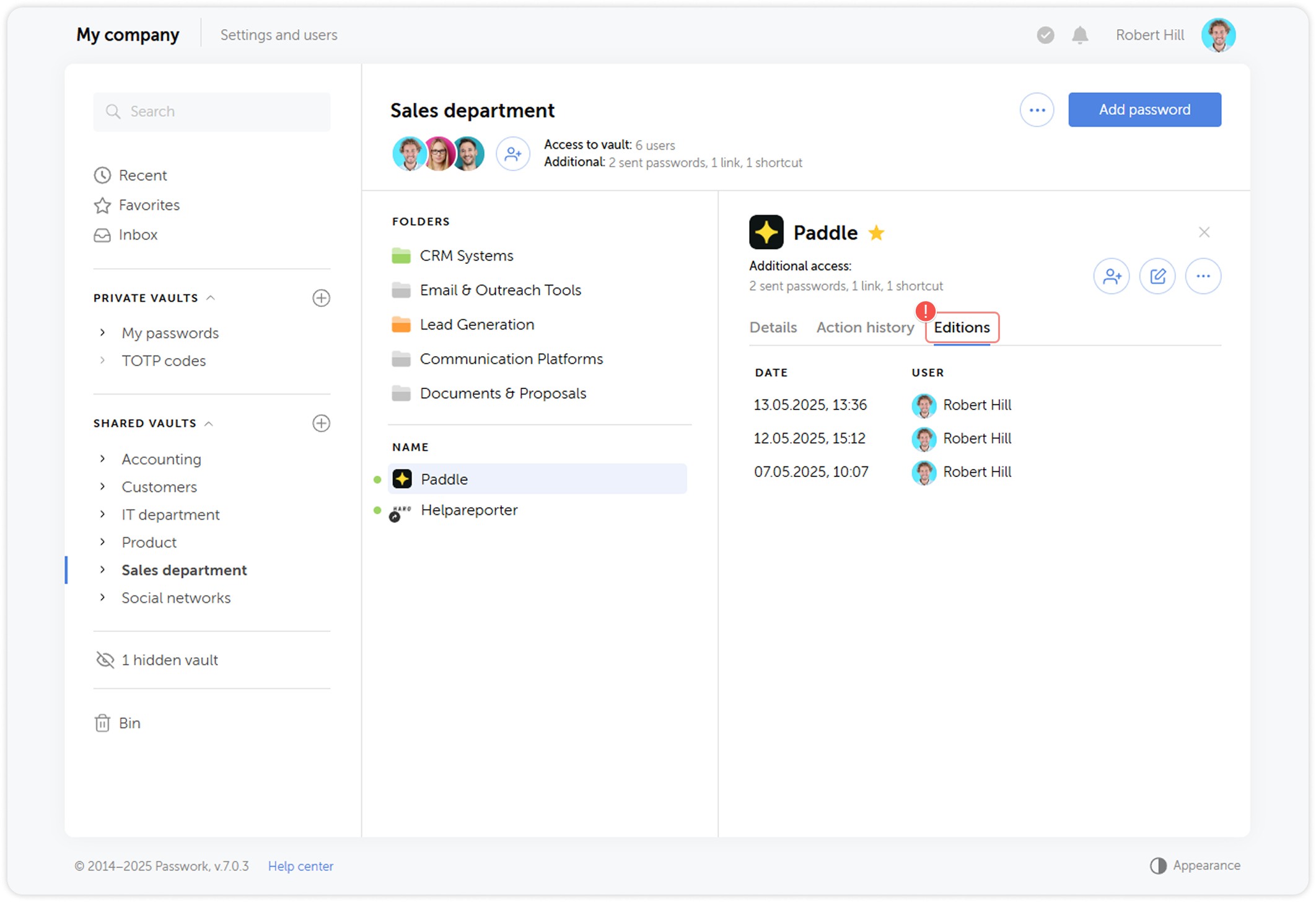Open the edit icon on the Paddle record
Image resolution: width=1316 pixels, height=902 pixels.
pos(1157,276)
